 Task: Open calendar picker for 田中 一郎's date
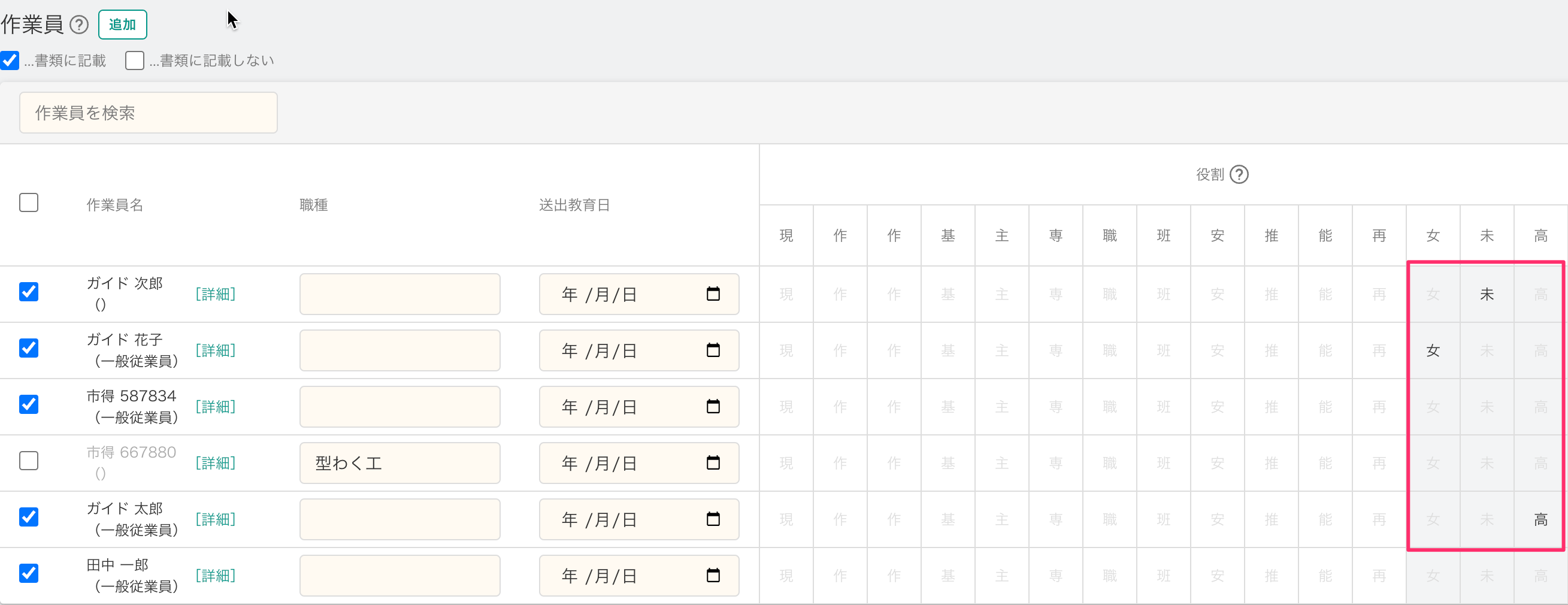pos(713,576)
